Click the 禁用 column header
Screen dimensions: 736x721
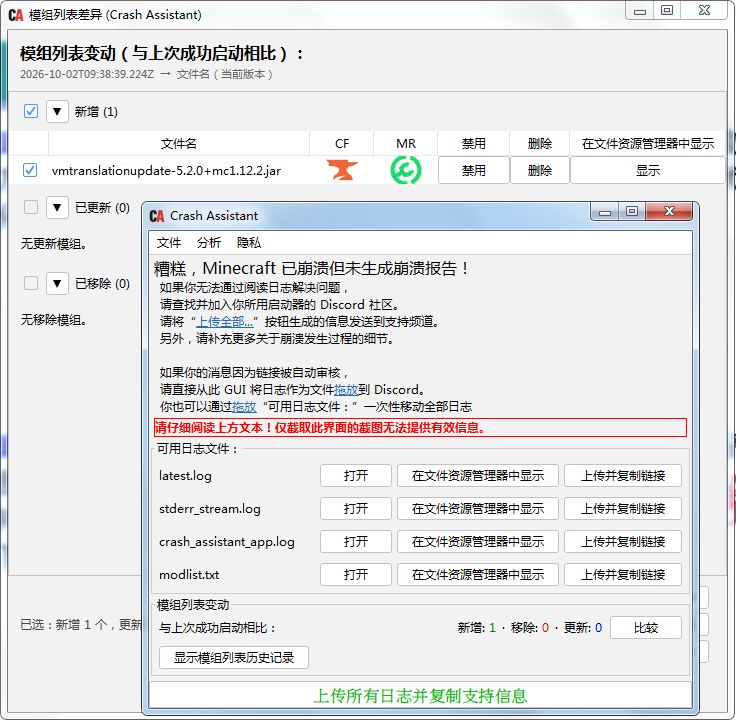tap(474, 144)
